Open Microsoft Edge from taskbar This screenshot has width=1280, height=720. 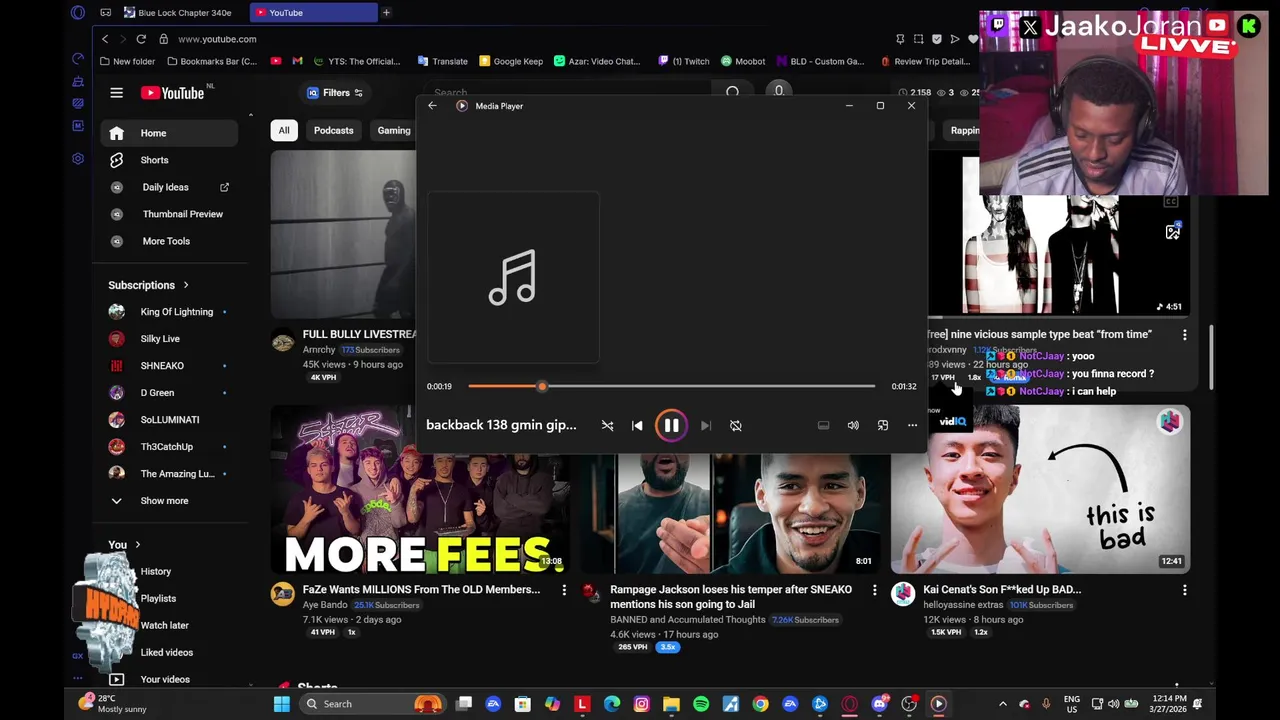(x=612, y=704)
